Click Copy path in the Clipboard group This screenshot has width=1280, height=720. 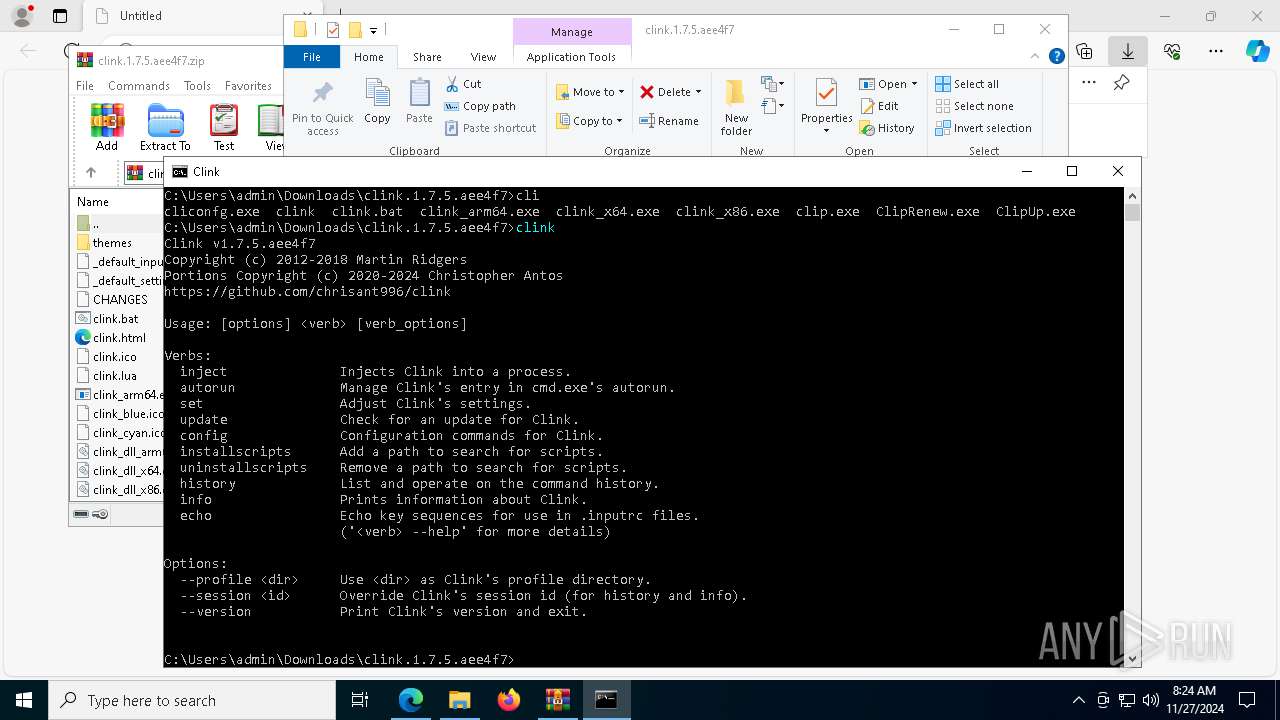pos(480,106)
